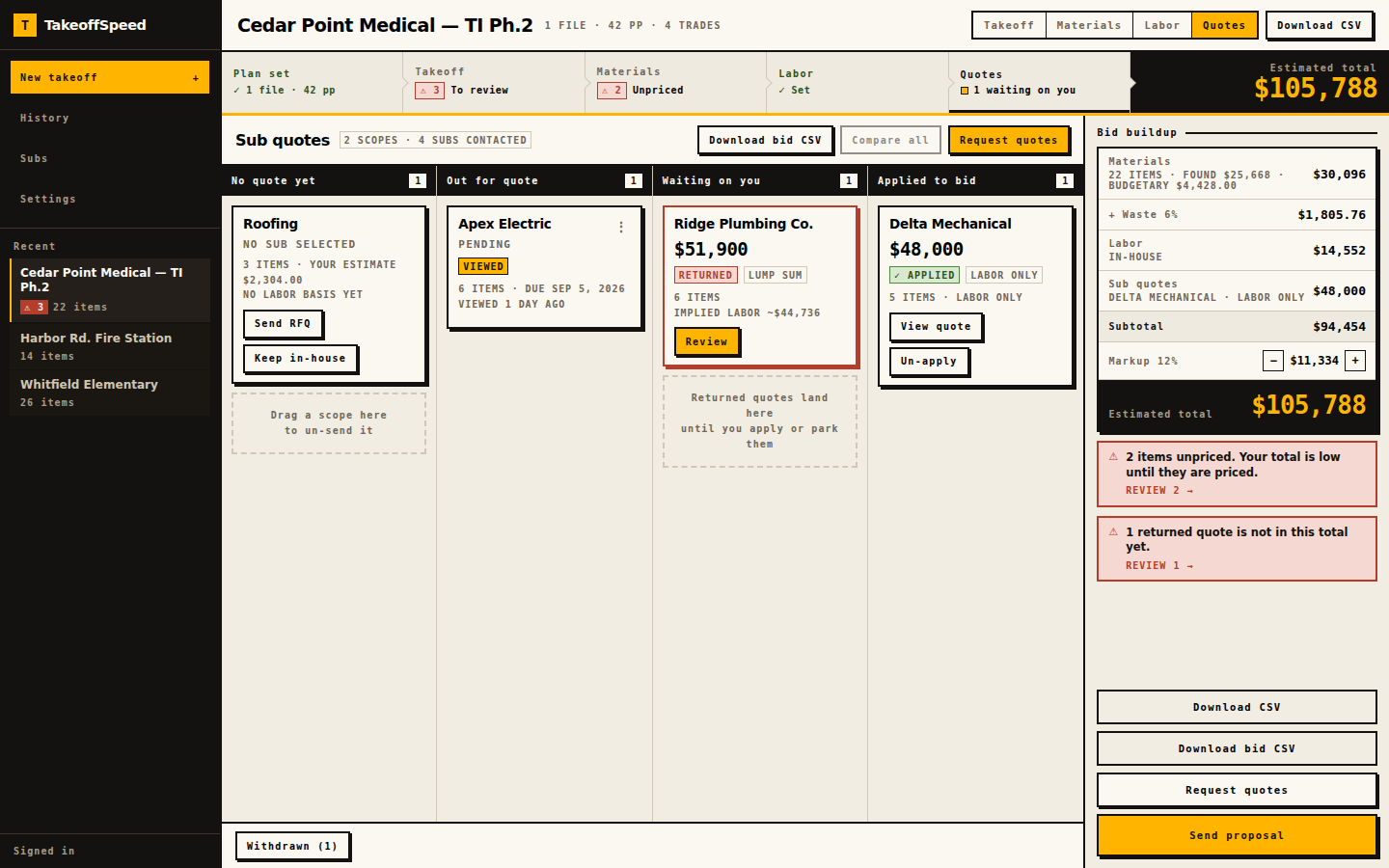Viewport: 1389px width, 868px height.
Task: Click Download bid CSV above the board
Action: click(765, 140)
